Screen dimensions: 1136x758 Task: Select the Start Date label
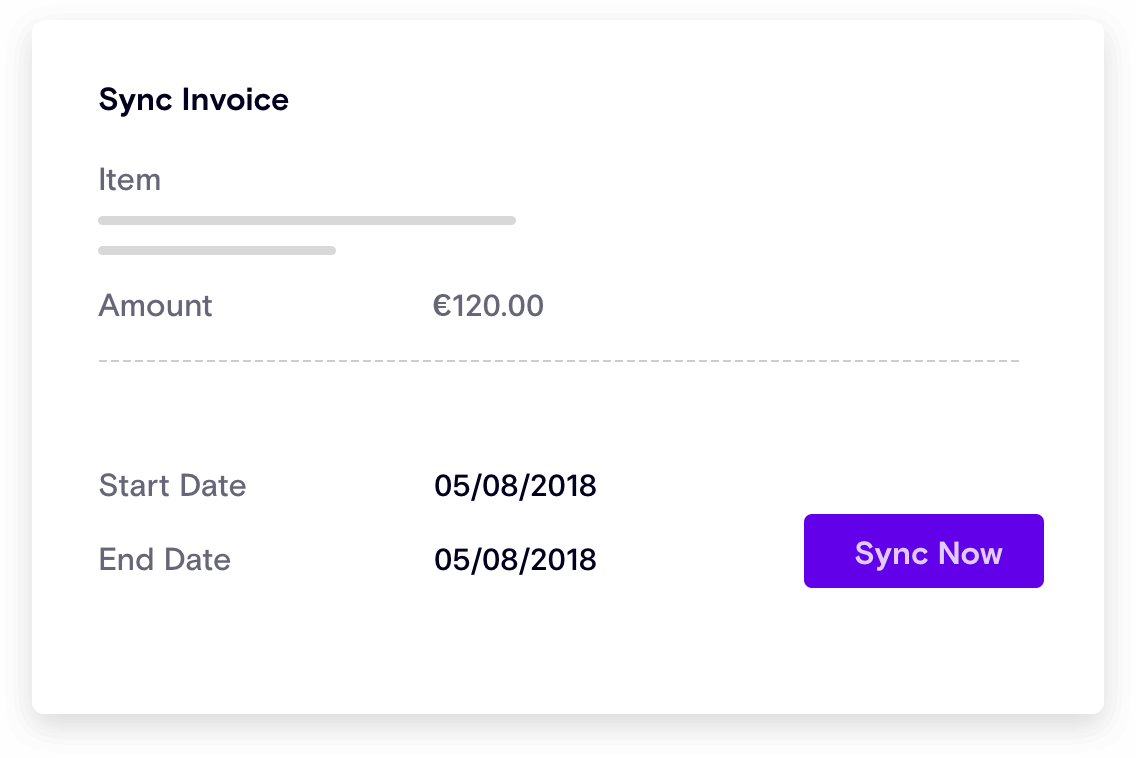[172, 486]
